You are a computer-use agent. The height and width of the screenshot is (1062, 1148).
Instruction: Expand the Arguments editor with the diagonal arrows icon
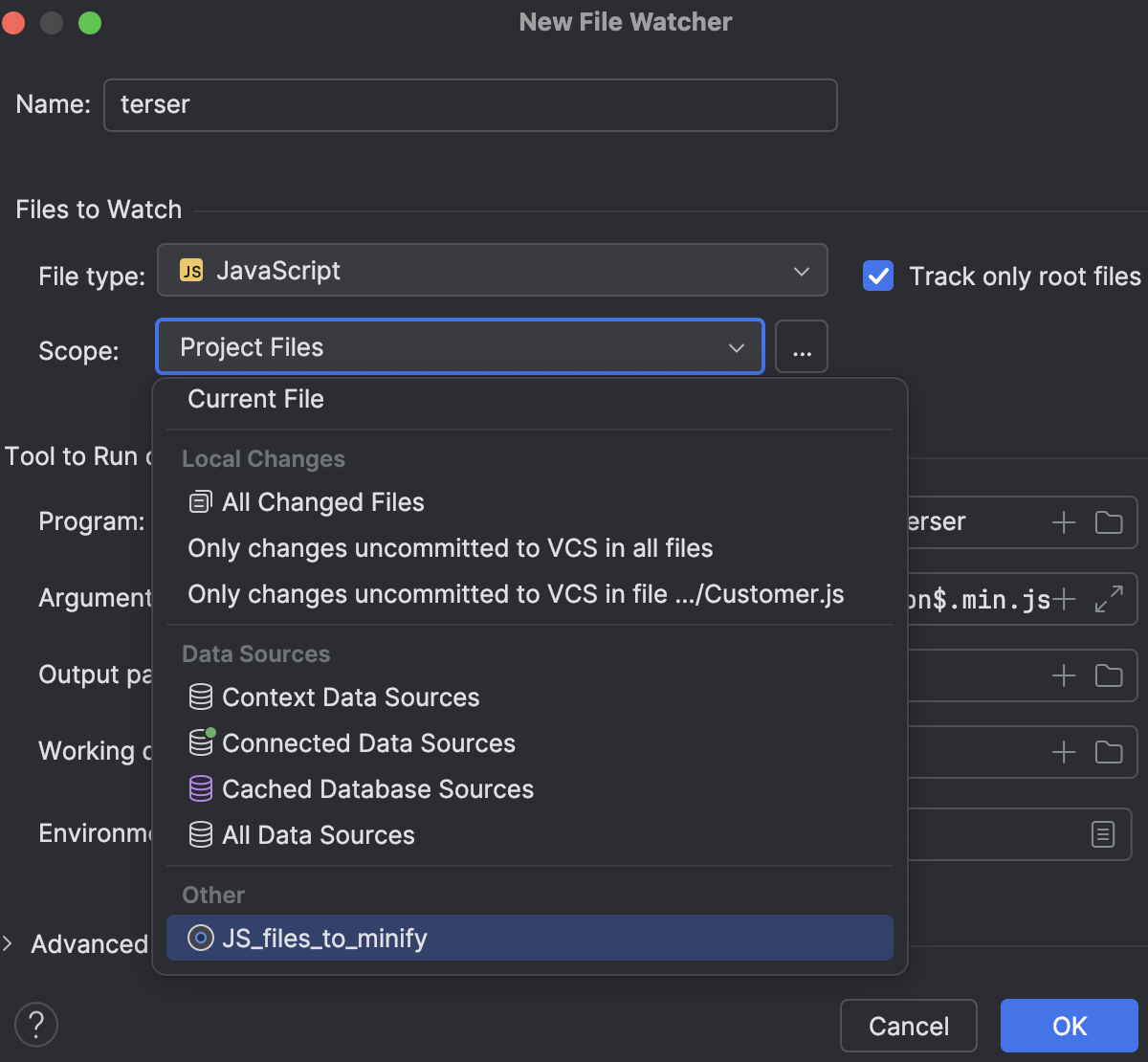1109,599
